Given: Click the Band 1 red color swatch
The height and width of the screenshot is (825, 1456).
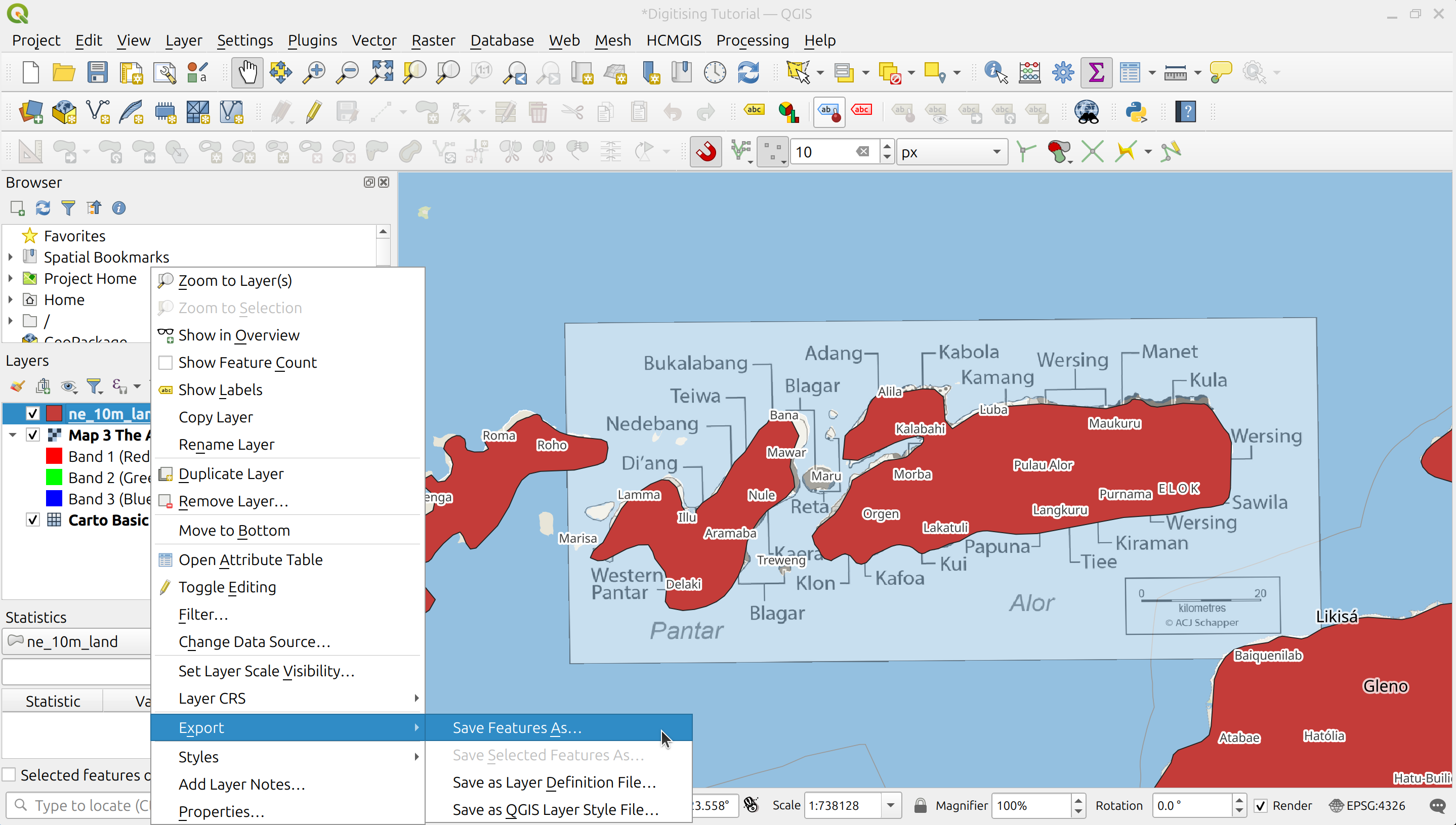Looking at the screenshot, I should point(54,456).
